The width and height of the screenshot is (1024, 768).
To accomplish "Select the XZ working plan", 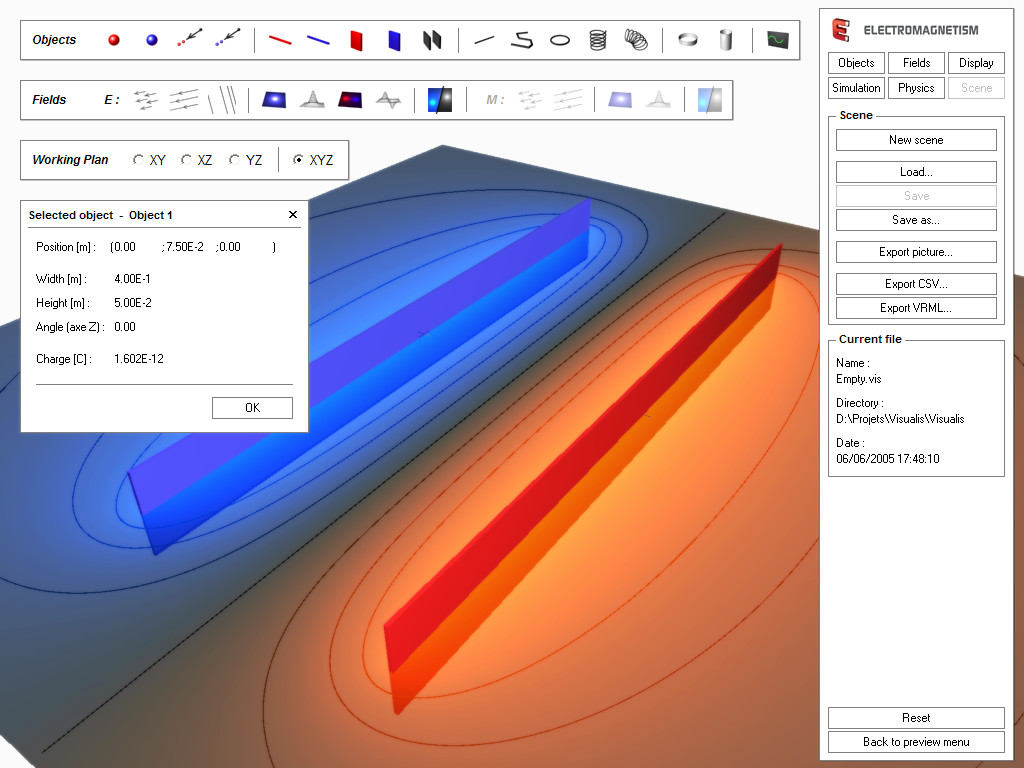I will pos(186,159).
